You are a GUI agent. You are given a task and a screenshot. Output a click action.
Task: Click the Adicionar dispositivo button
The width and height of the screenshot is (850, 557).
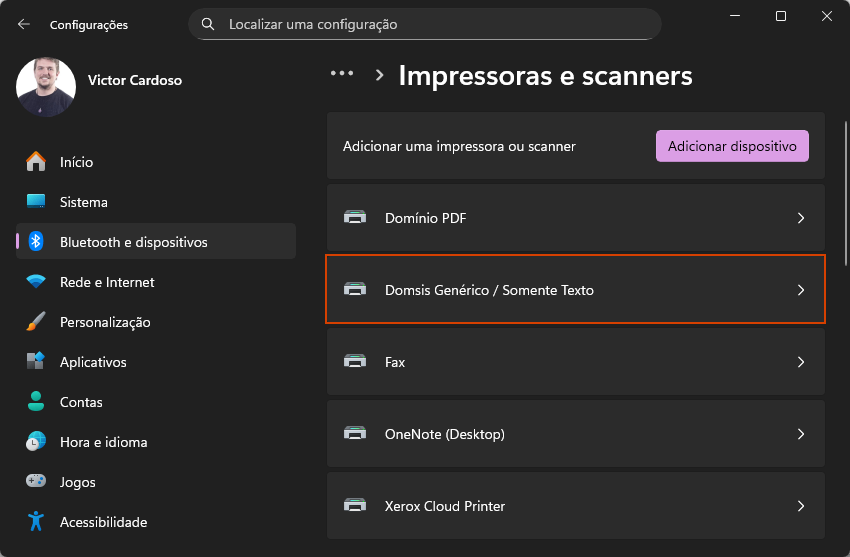click(x=732, y=146)
